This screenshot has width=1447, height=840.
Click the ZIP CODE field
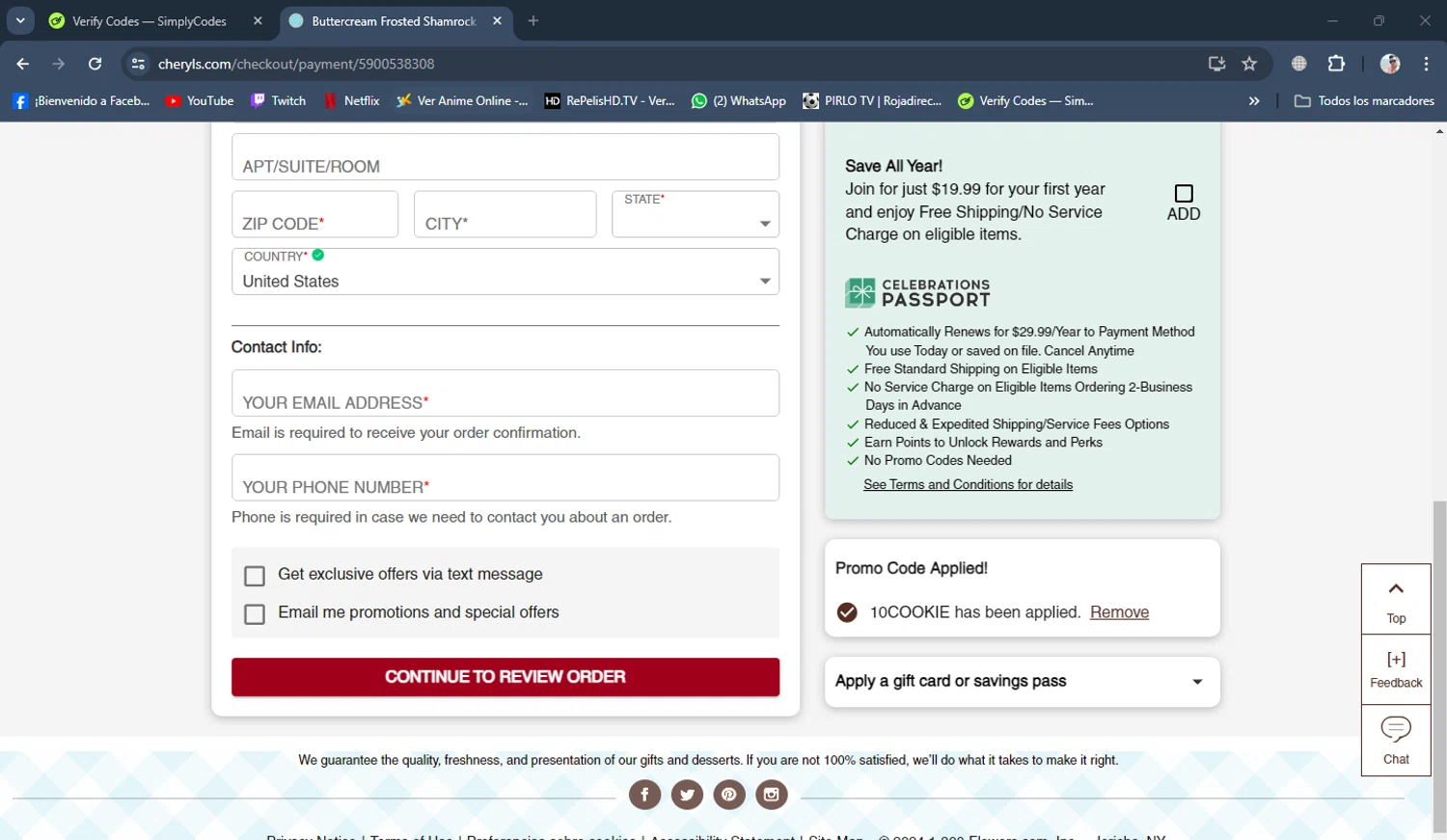[314, 214]
